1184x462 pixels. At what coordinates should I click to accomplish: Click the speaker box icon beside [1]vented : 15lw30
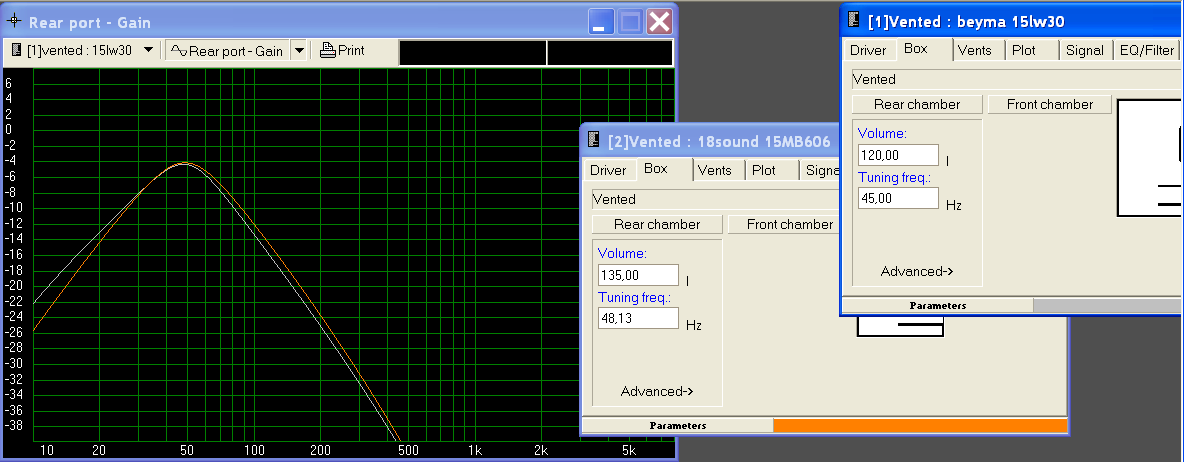(17, 51)
